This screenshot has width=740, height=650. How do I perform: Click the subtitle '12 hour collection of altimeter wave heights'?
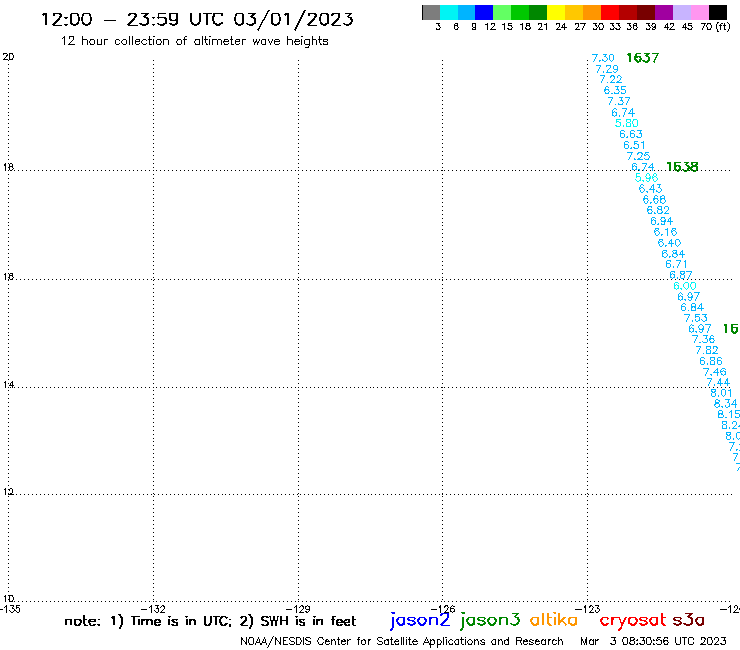coord(194,41)
